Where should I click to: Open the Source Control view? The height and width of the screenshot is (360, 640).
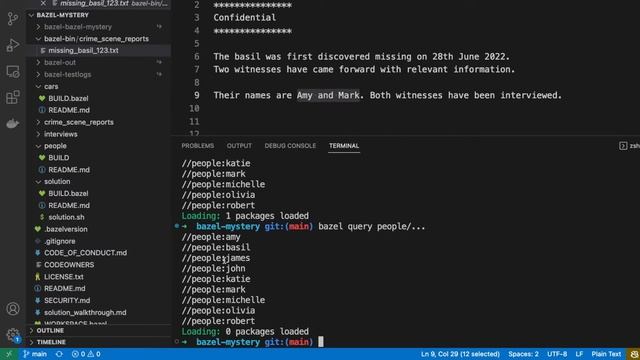pos(13,19)
